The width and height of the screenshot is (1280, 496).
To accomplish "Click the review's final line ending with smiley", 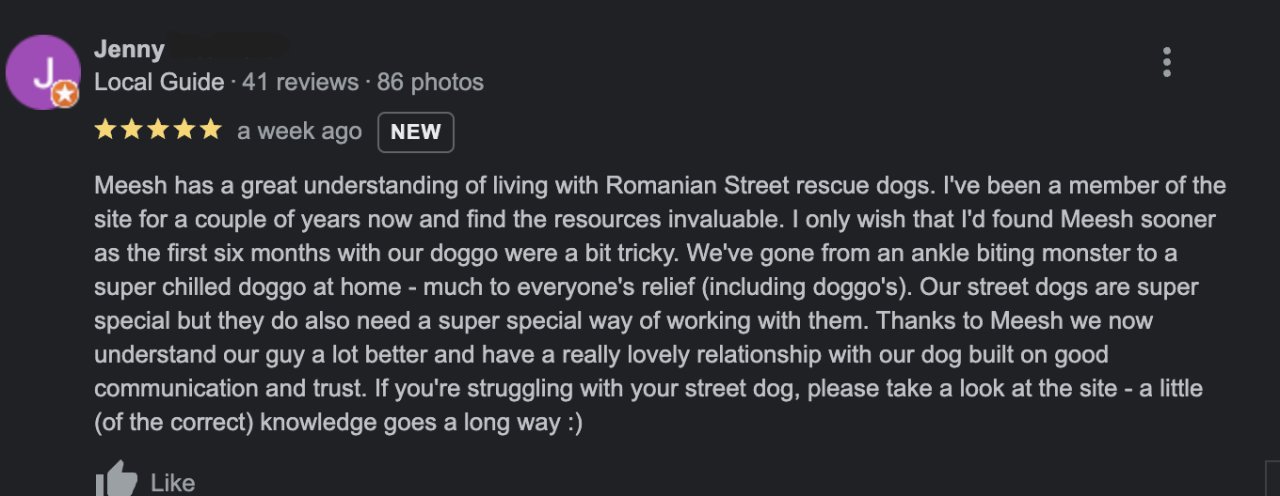I will point(338,423).
